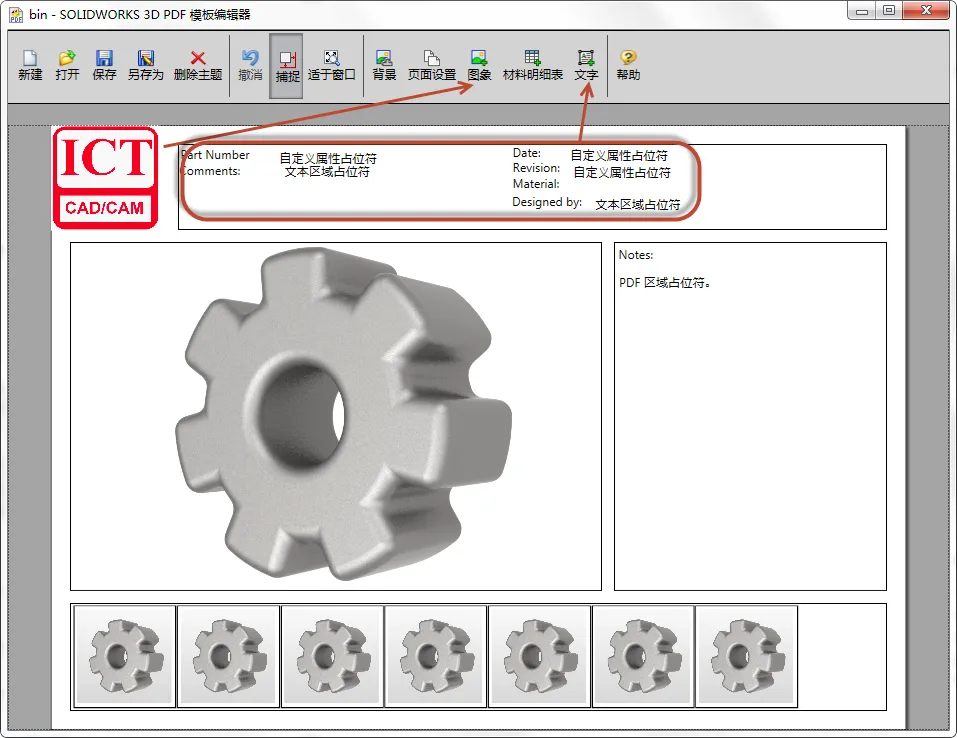Open the 背景 background tool
The height and width of the screenshot is (738, 957).
point(384,65)
